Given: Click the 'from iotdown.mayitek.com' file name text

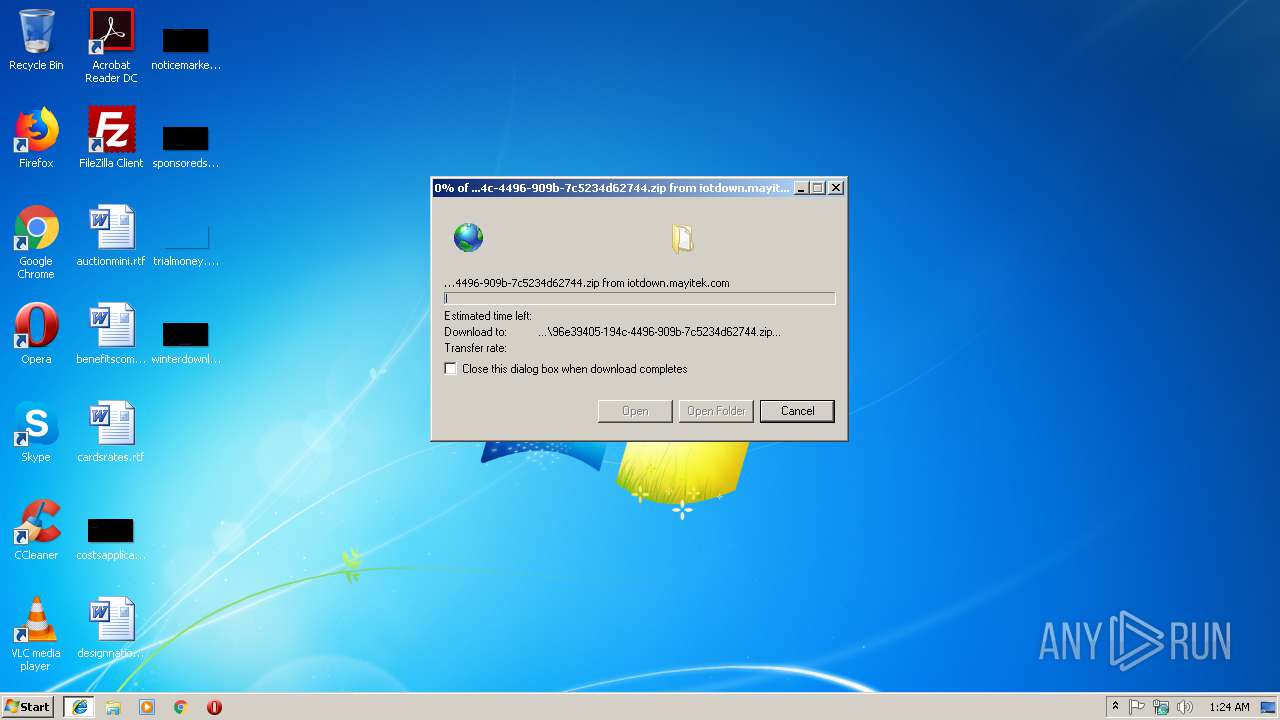Looking at the screenshot, I should tap(587, 283).
